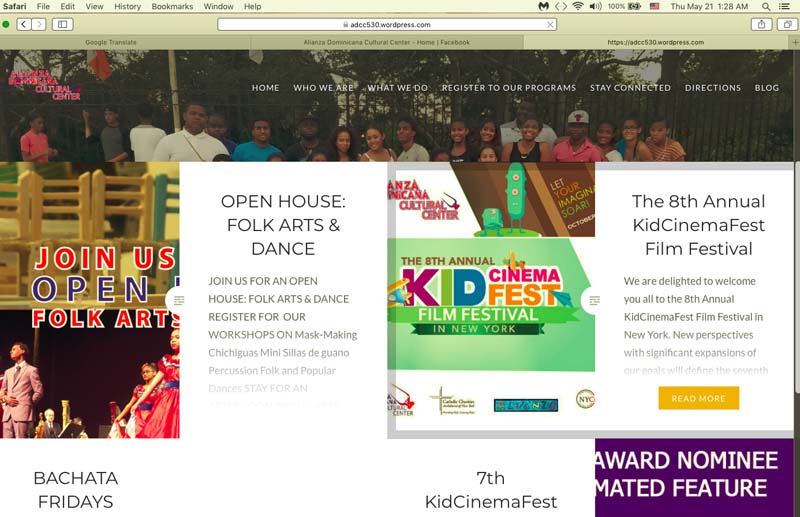The height and width of the screenshot is (517, 800).
Task: Open Wi-Fi status menu
Action: (x=578, y=6)
